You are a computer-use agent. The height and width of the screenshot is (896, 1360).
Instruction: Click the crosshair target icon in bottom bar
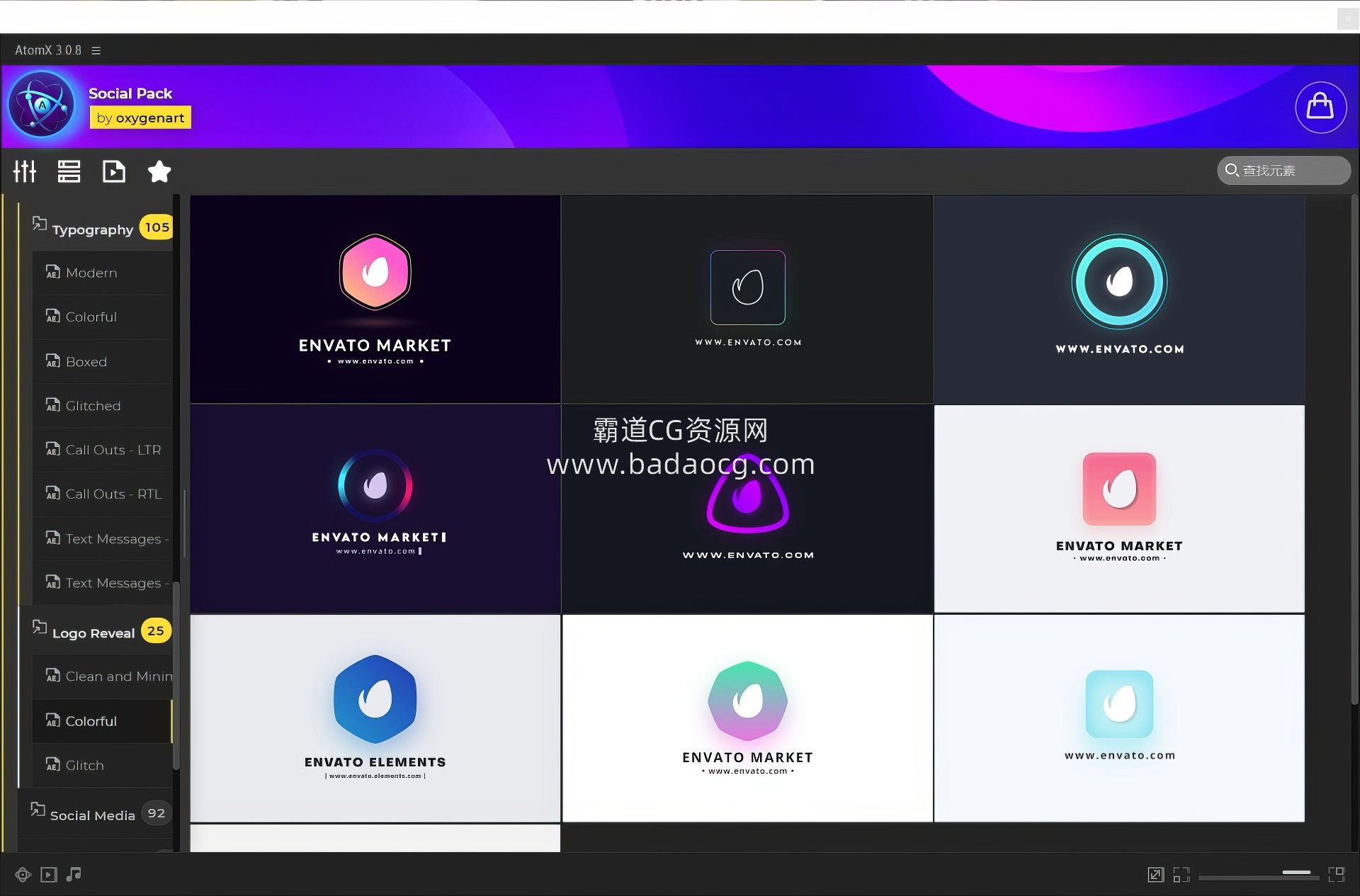(23, 875)
